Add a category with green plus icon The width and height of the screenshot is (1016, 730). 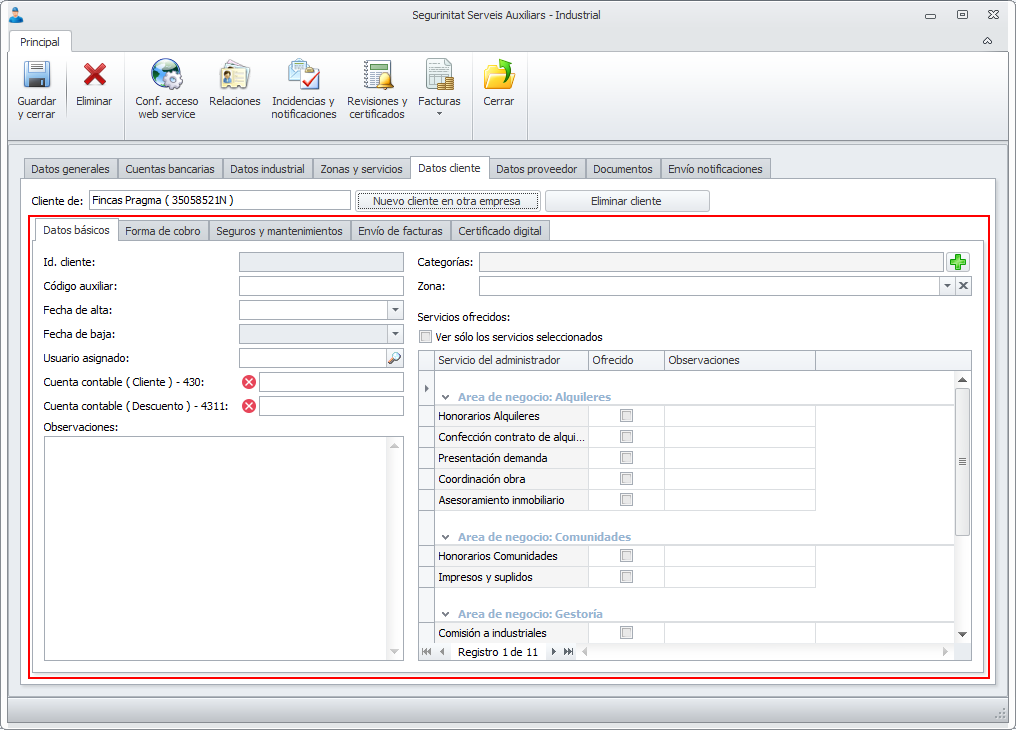click(958, 262)
